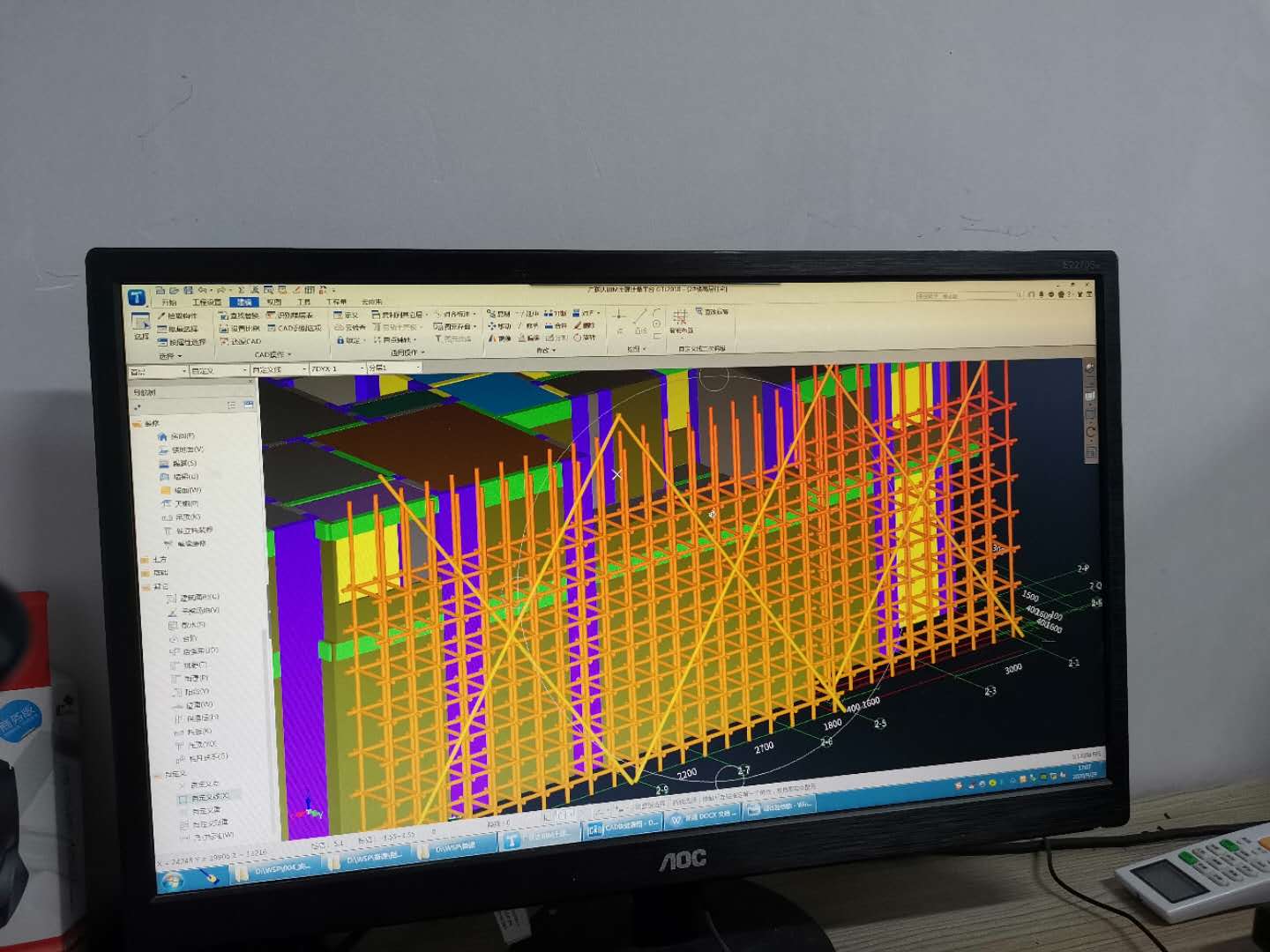The width and height of the screenshot is (1270, 952).
Task: Click the sum (Σ) calculate icon
Action: (241, 290)
